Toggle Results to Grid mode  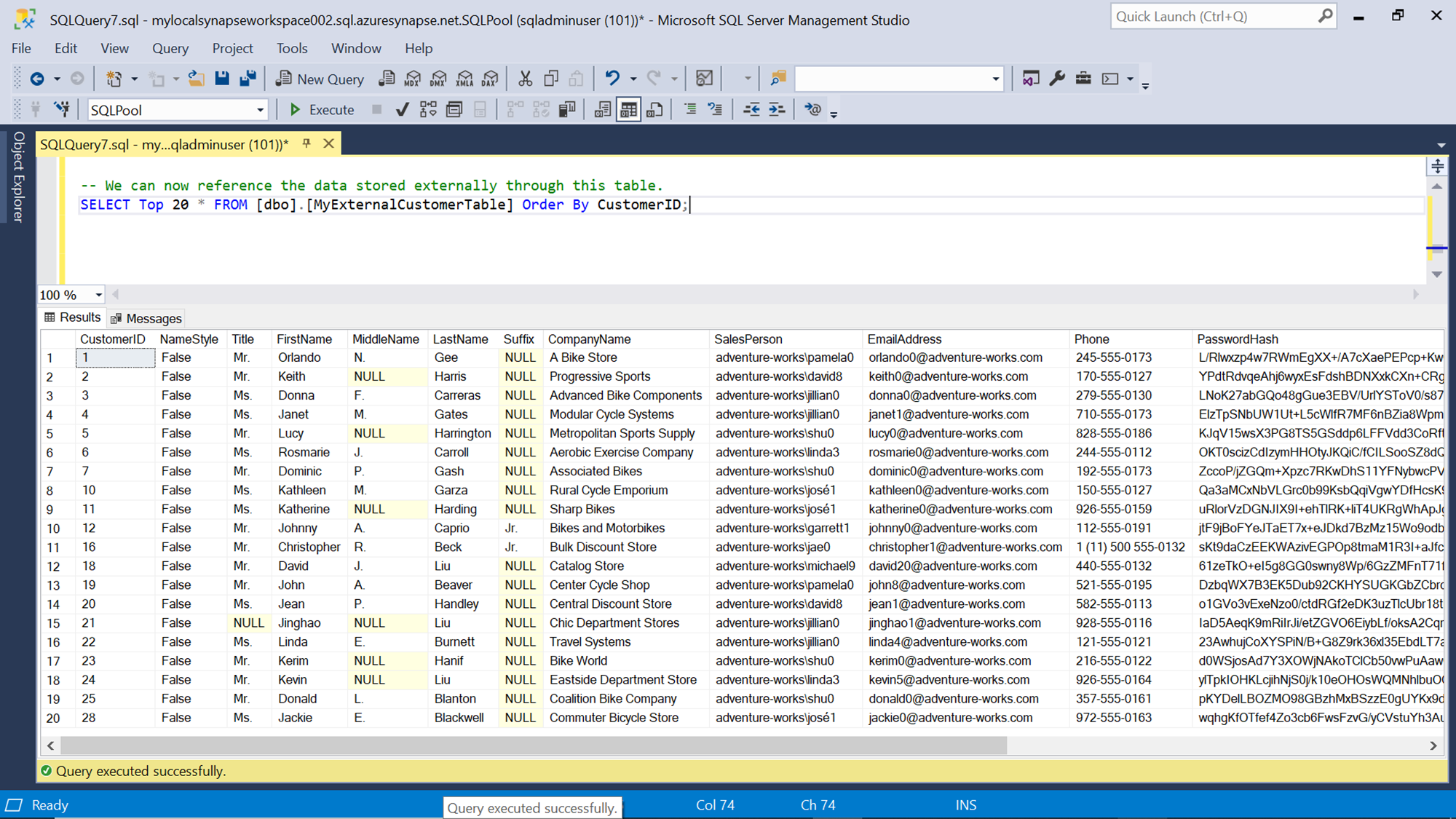628,110
